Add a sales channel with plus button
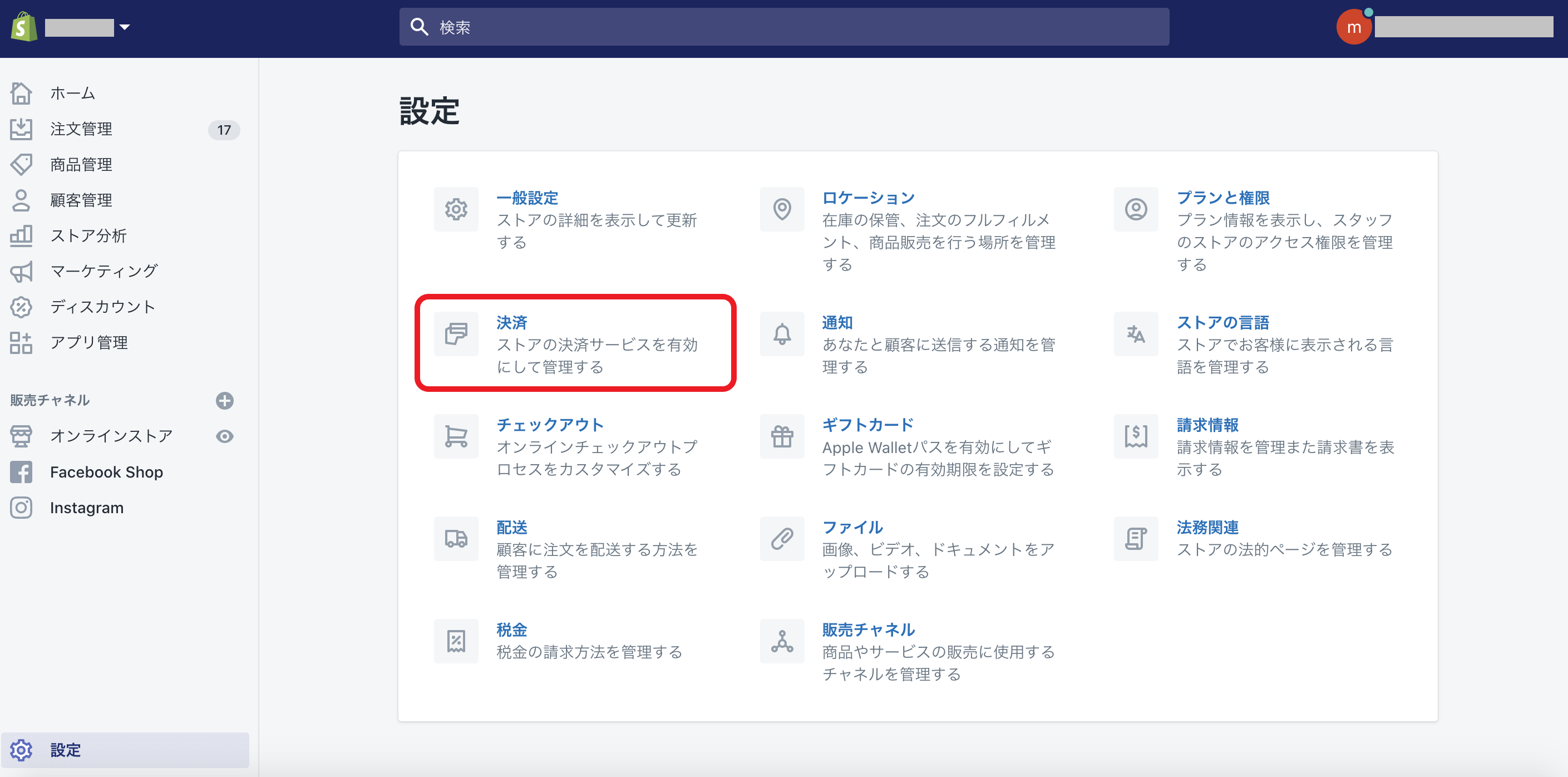This screenshot has height=777, width=1568. pos(225,400)
